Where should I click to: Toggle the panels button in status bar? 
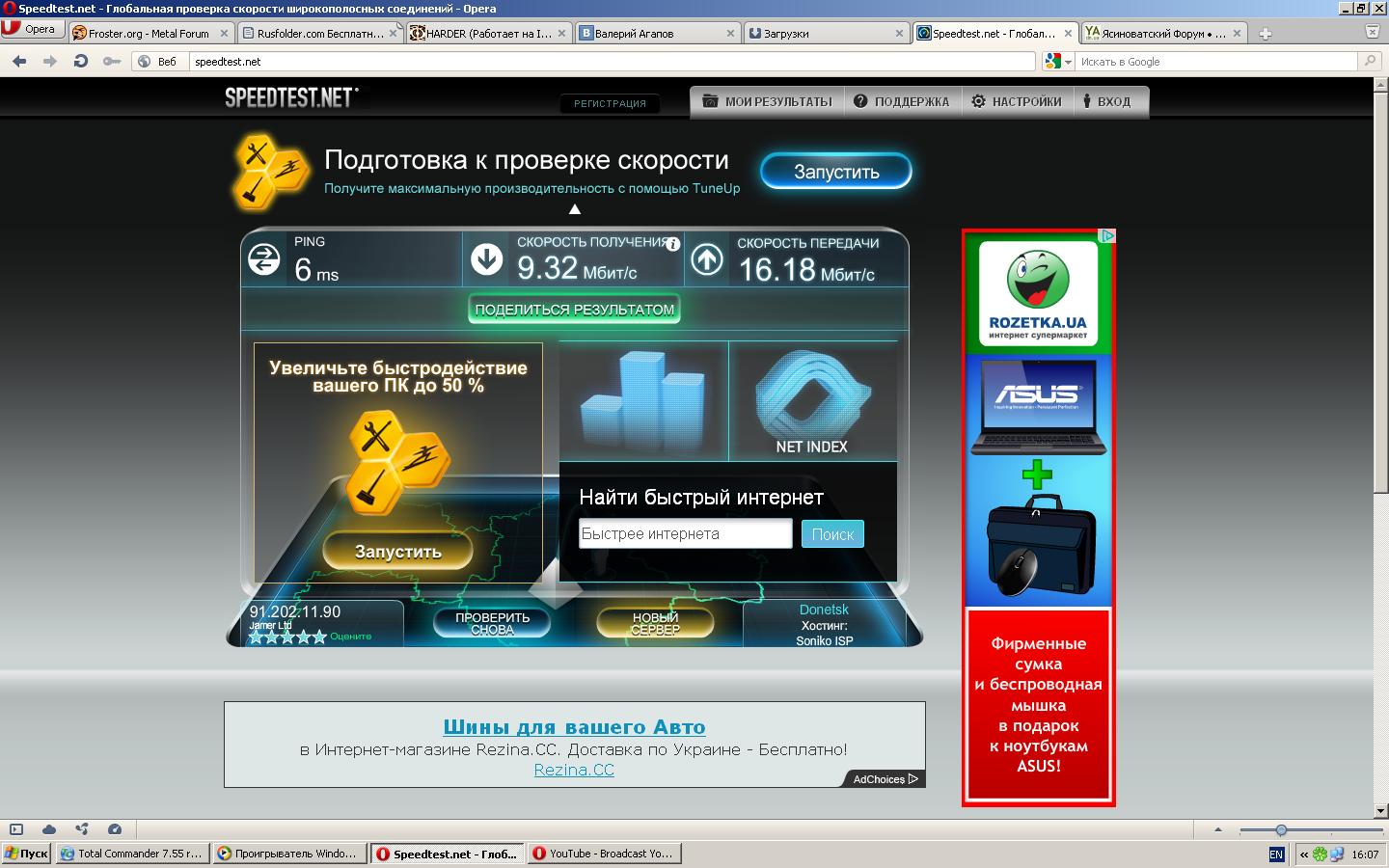[x=16, y=829]
